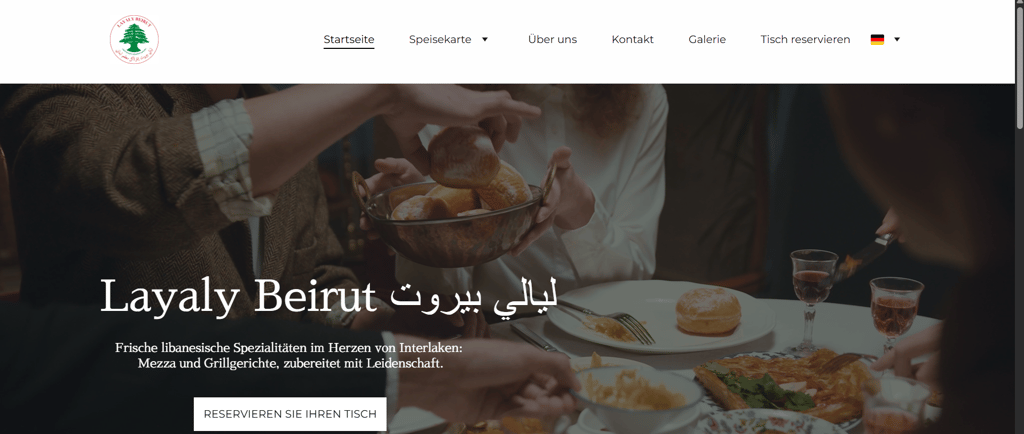Open the Speisekarte menu item
This screenshot has width=1024, height=434.
pyautogui.click(x=440, y=39)
